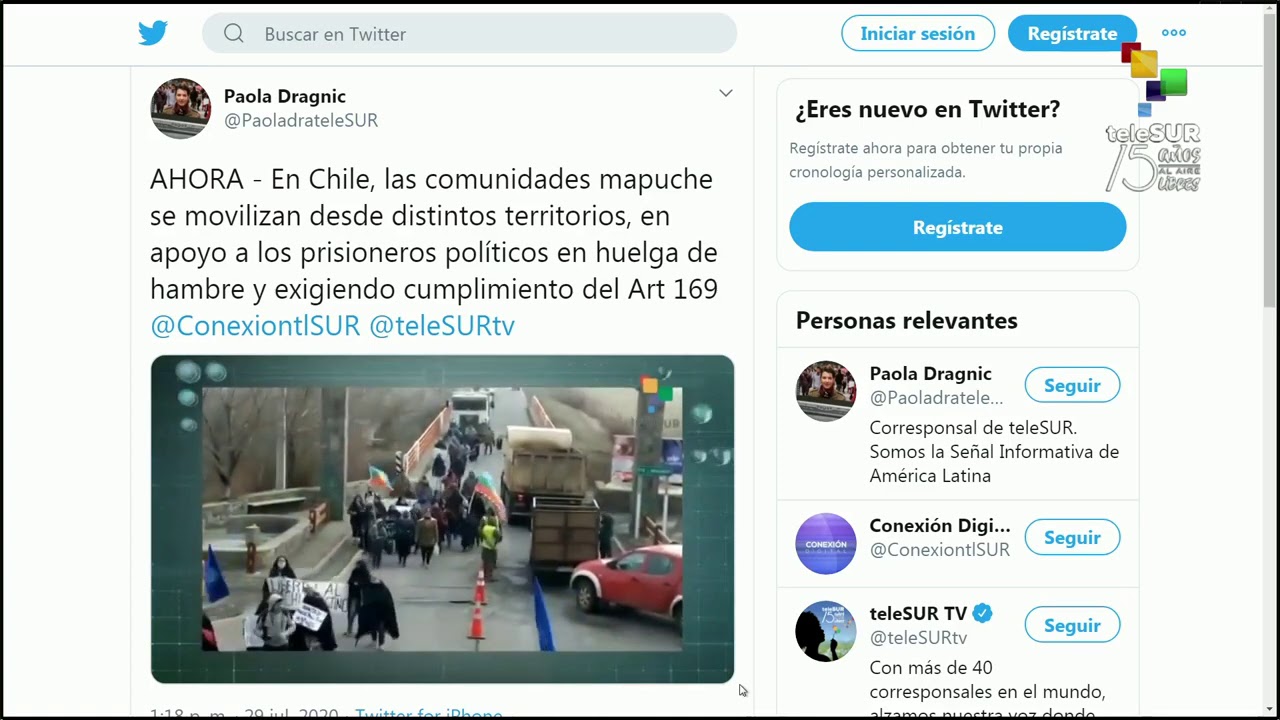
Task: Click the Buscar en Twitter search field
Action: point(469,33)
